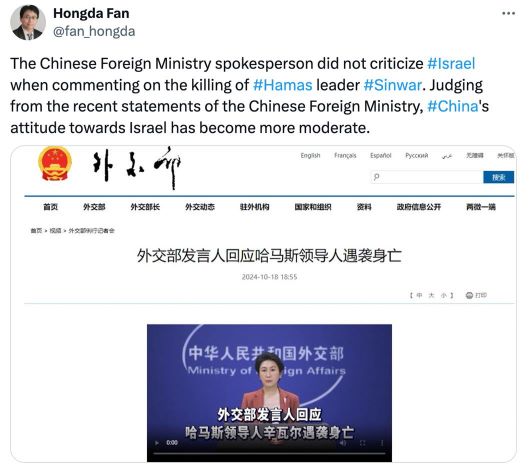Click the @fan_hongda handle
The image size is (530, 469).
click(94, 31)
